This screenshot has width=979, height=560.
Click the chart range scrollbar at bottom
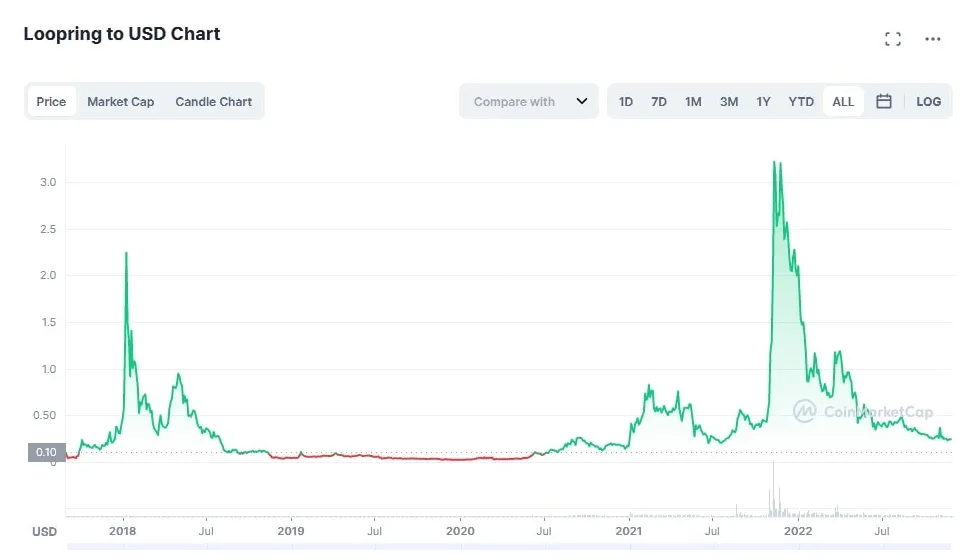[509, 546]
